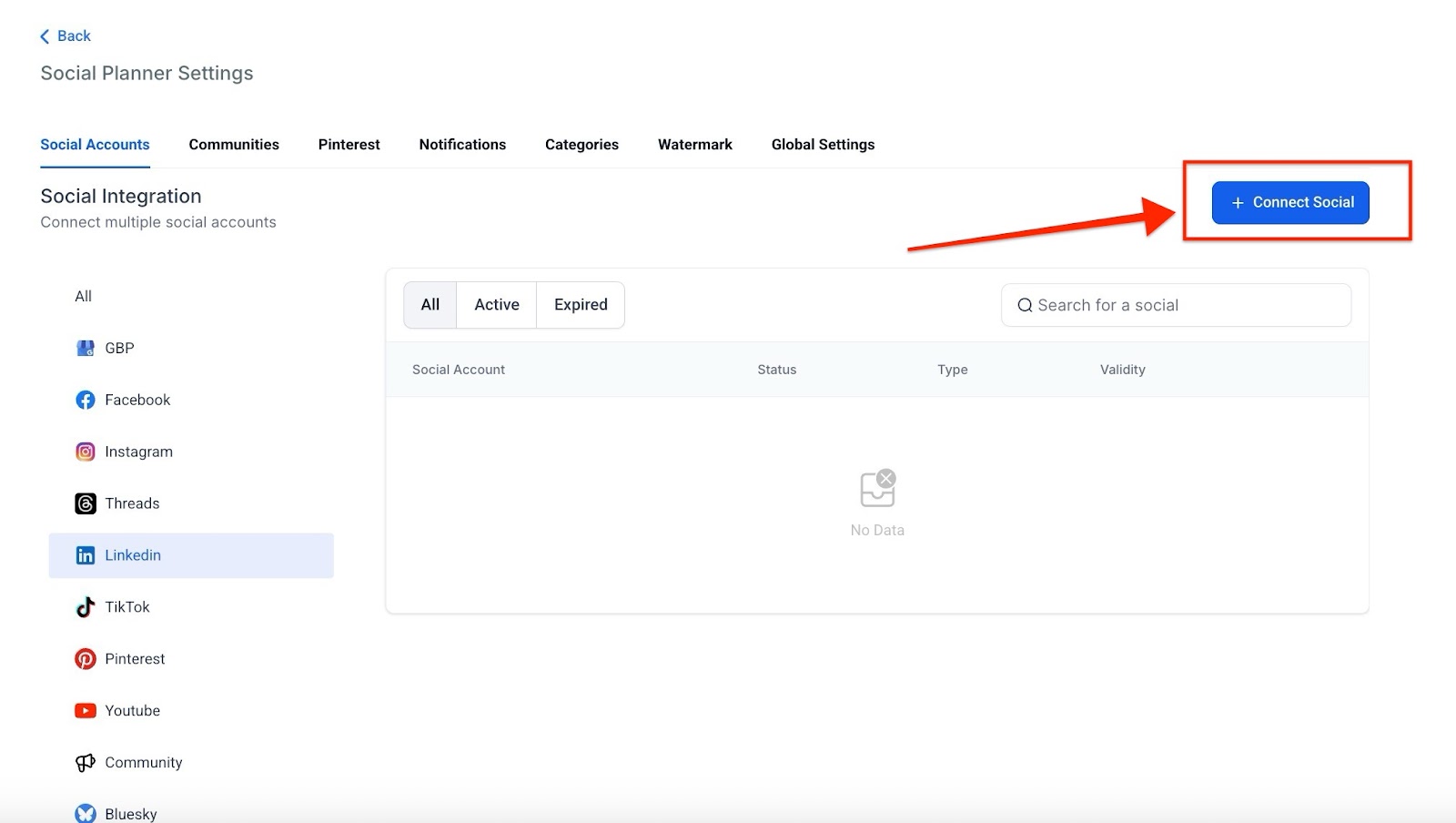The height and width of the screenshot is (823, 1456).
Task: Click the LinkedIn logo icon
Action: [x=86, y=555]
